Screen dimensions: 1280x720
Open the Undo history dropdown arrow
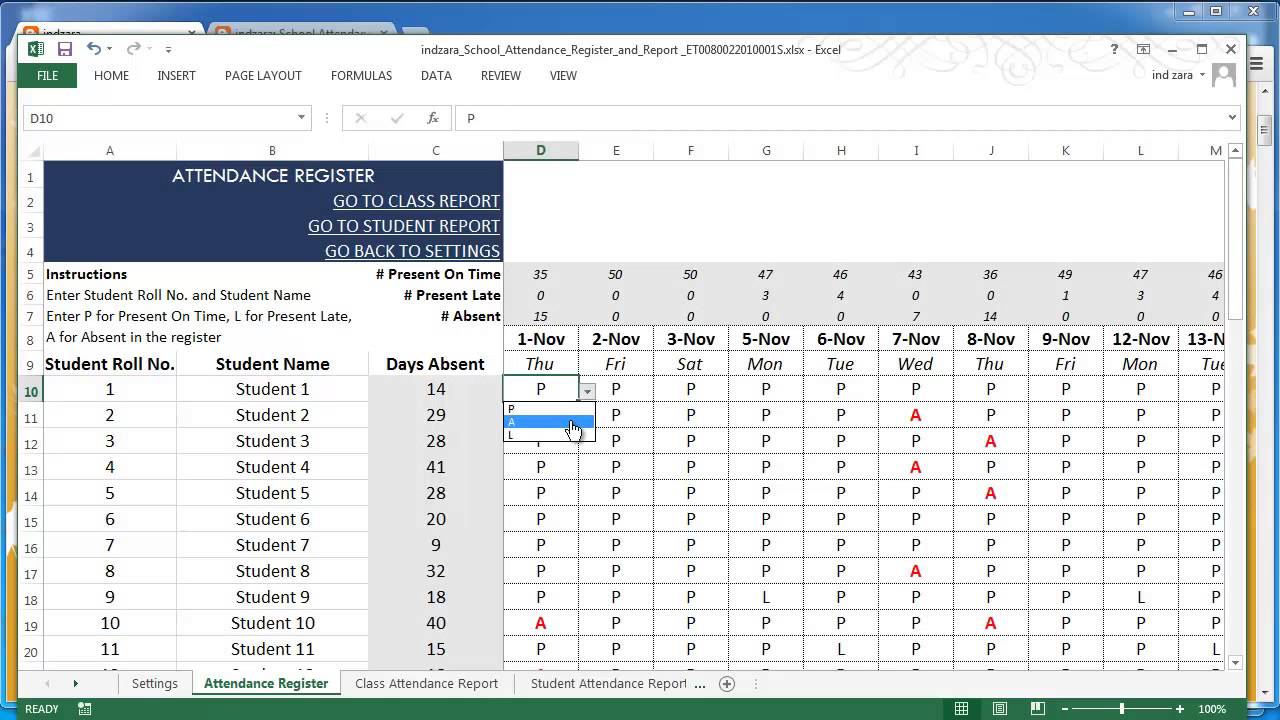110,49
